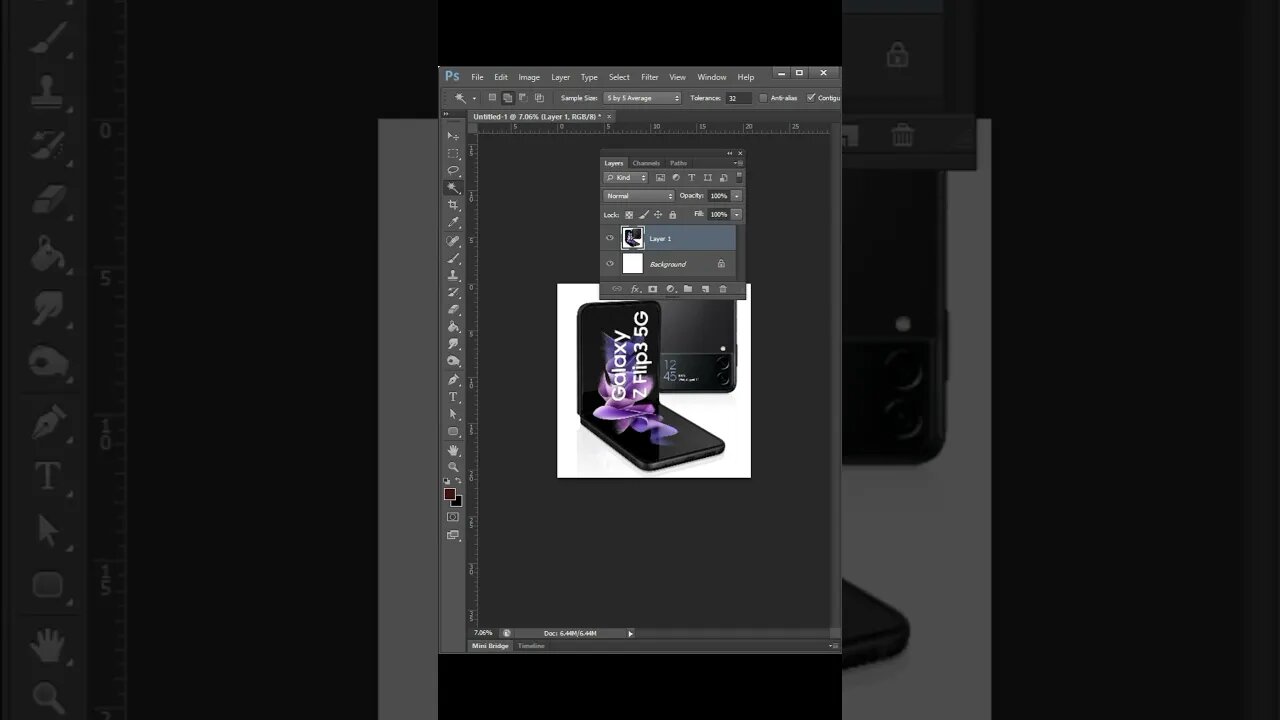Select the Hand tool
The width and height of the screenshot is (1280, 720).
click(x=453, y=450)
